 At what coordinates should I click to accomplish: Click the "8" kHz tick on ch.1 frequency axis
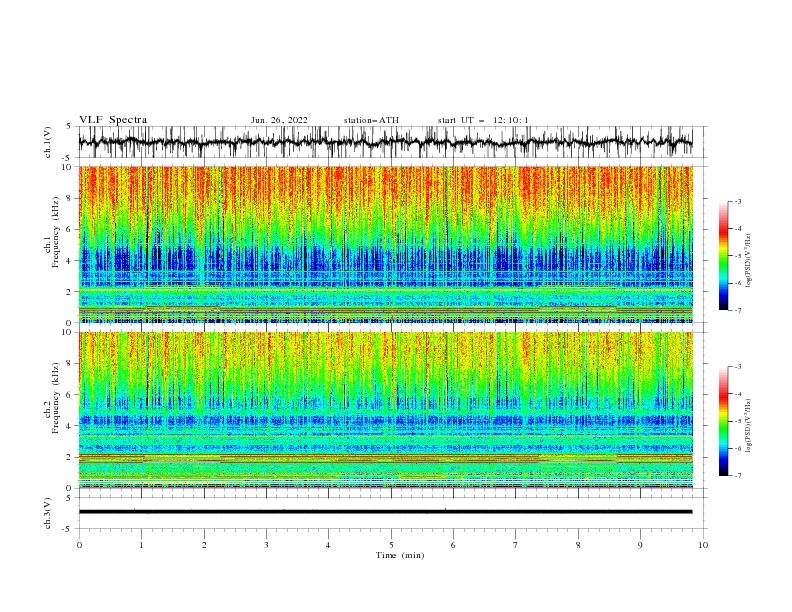[x=69, y=198]
